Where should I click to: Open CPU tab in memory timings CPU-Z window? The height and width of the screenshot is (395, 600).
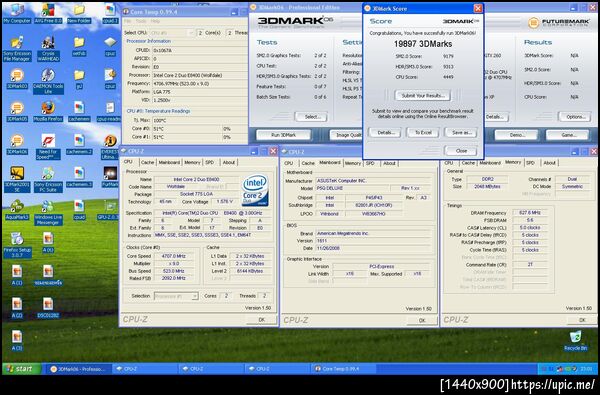449,163
